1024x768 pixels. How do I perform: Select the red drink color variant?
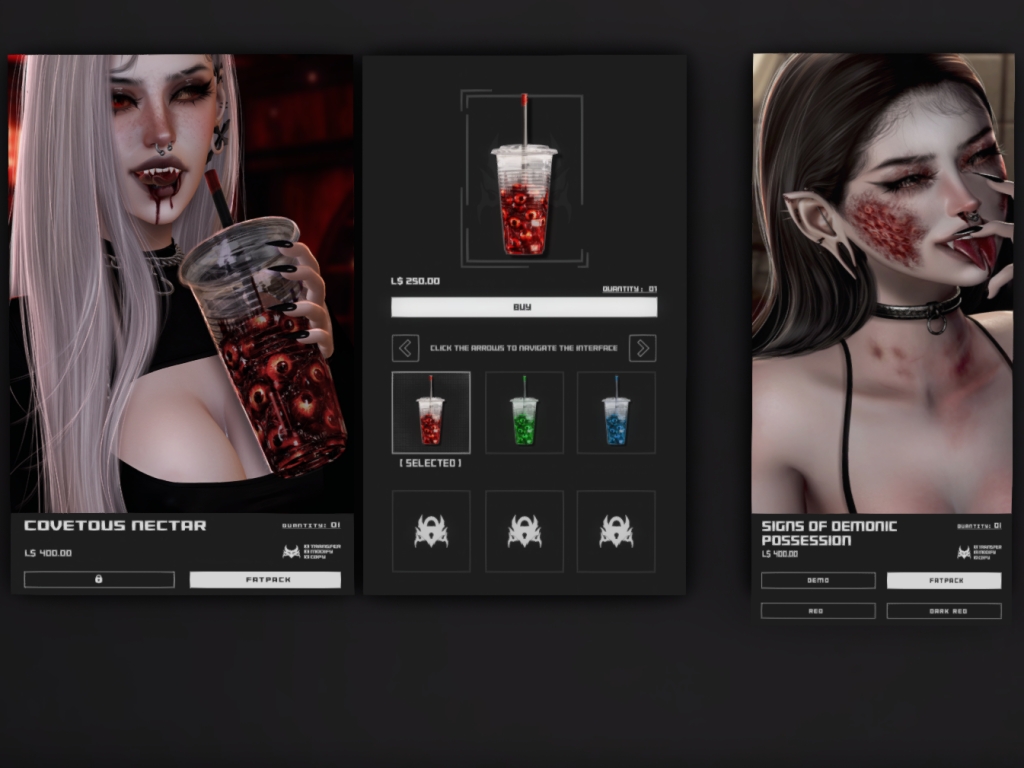click(x=431, y=412)
